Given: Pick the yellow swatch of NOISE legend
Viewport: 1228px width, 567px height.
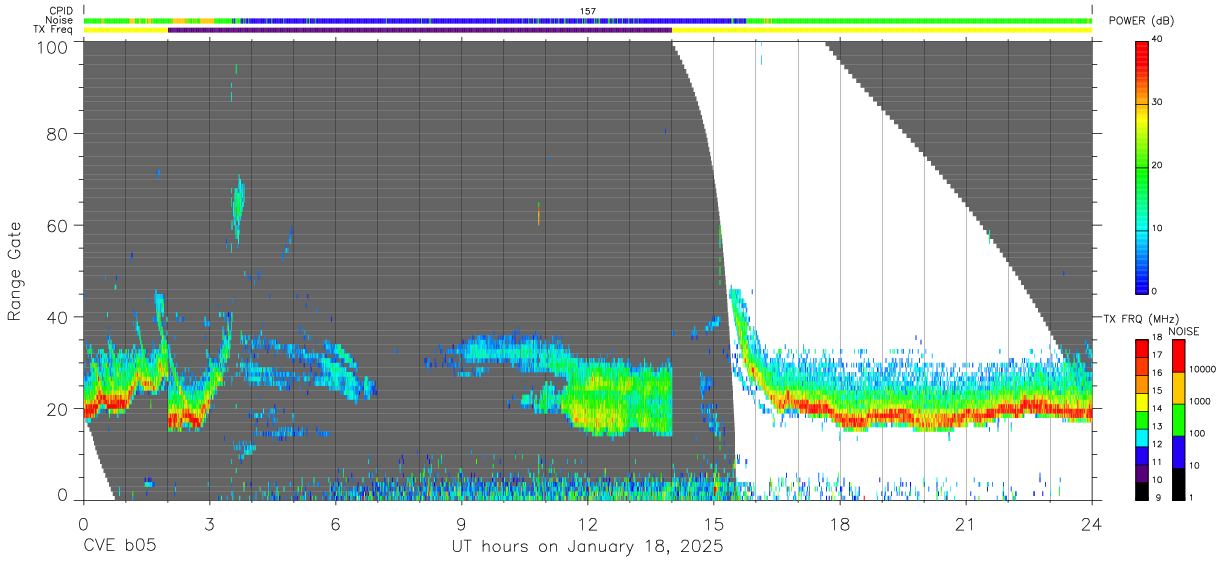Looking at the screenshot, I should (x=1181, y=388).
